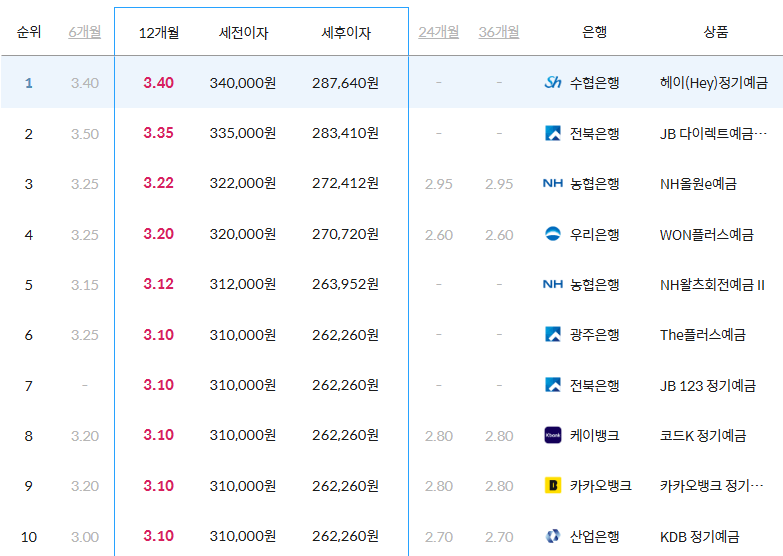
Task: Click the 2.95 rate in the 24개월 column
Action: pos(438,184)
